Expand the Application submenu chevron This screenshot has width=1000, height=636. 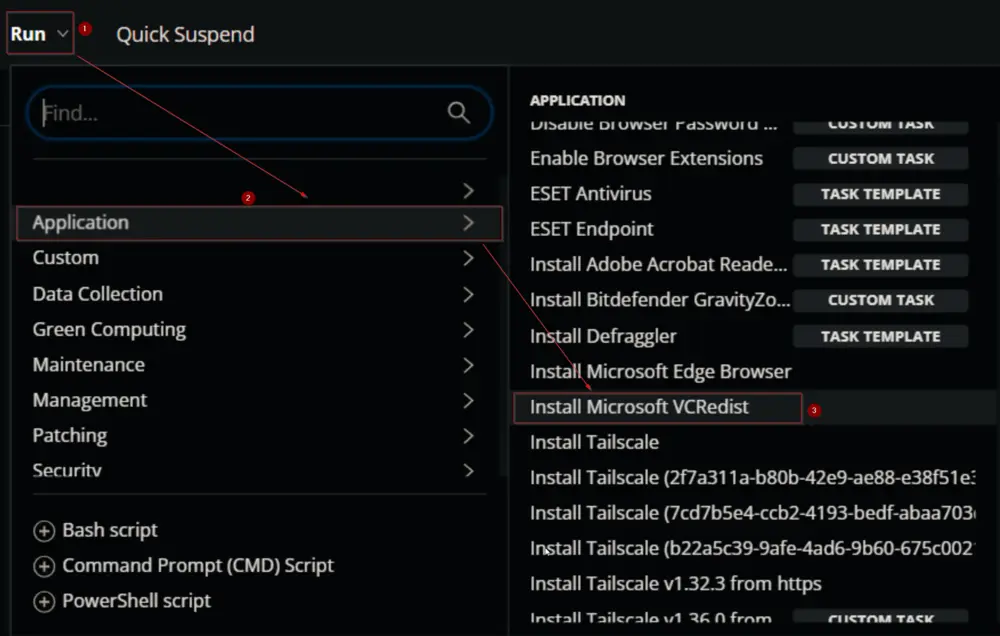469,223
